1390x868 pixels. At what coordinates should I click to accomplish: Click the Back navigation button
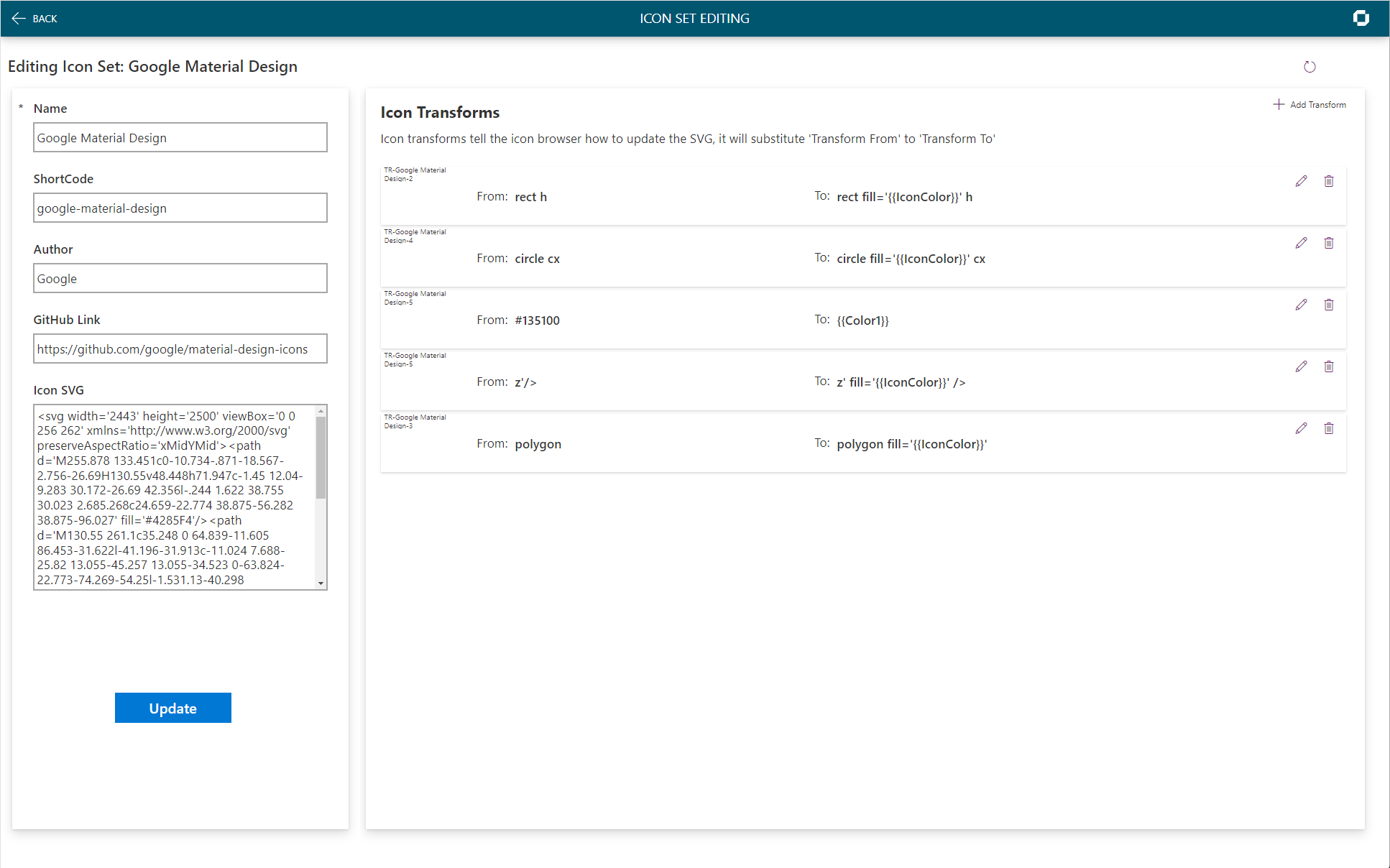point(36,18)
